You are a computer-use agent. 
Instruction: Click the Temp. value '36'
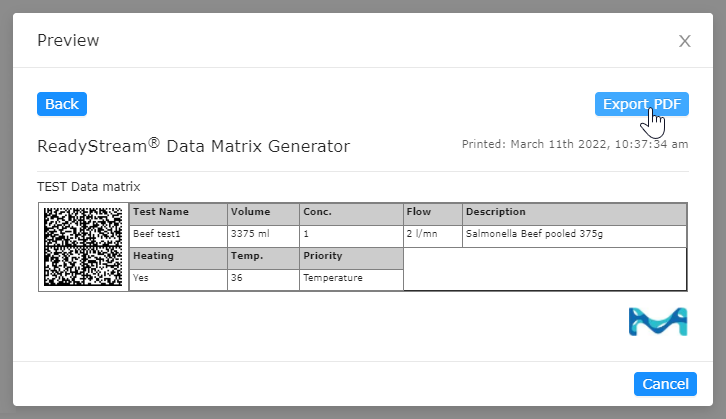coord(263,280)
